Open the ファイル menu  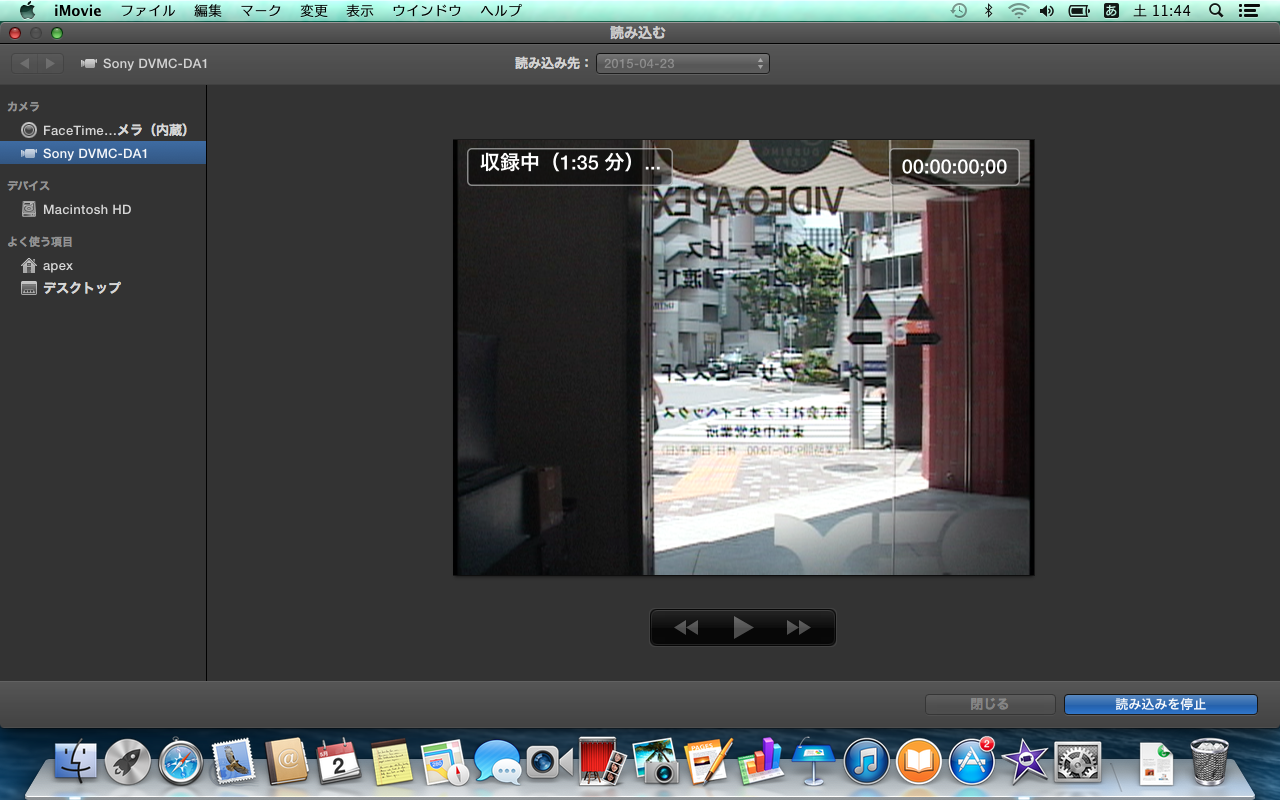pyautogui.click(x=148, y=11)
